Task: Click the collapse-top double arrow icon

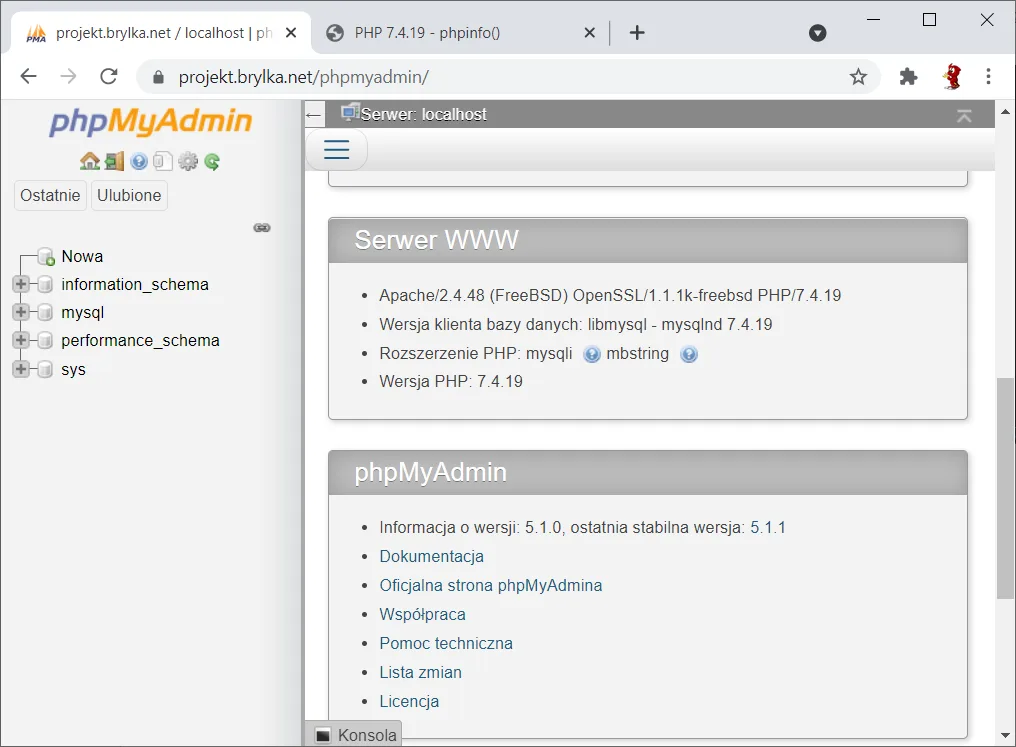Action: (964, 115)
